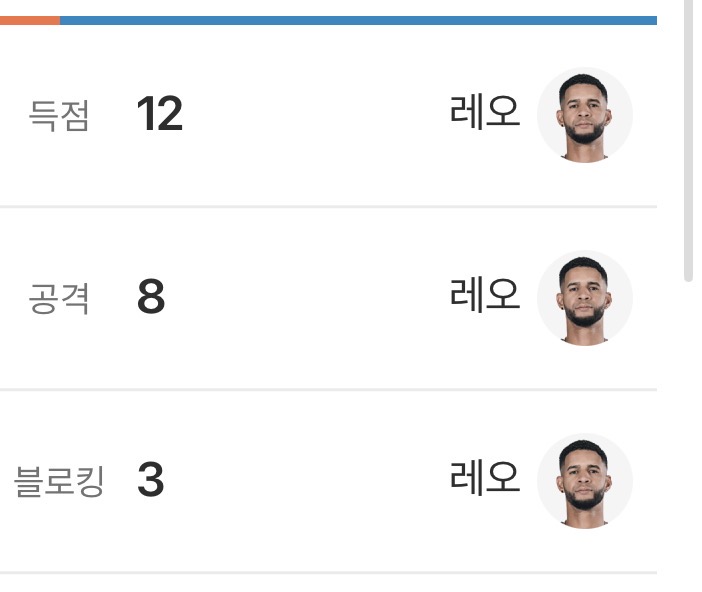This screenshot has height=592, width=702.
Task: Open player 레오 from the 공격 row
Action: coord(485,297)
